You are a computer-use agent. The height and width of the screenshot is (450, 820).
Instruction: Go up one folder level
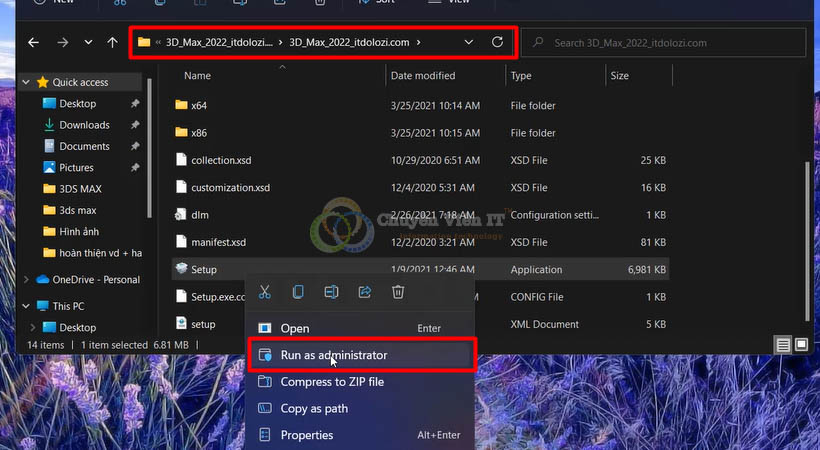point(112,43)
